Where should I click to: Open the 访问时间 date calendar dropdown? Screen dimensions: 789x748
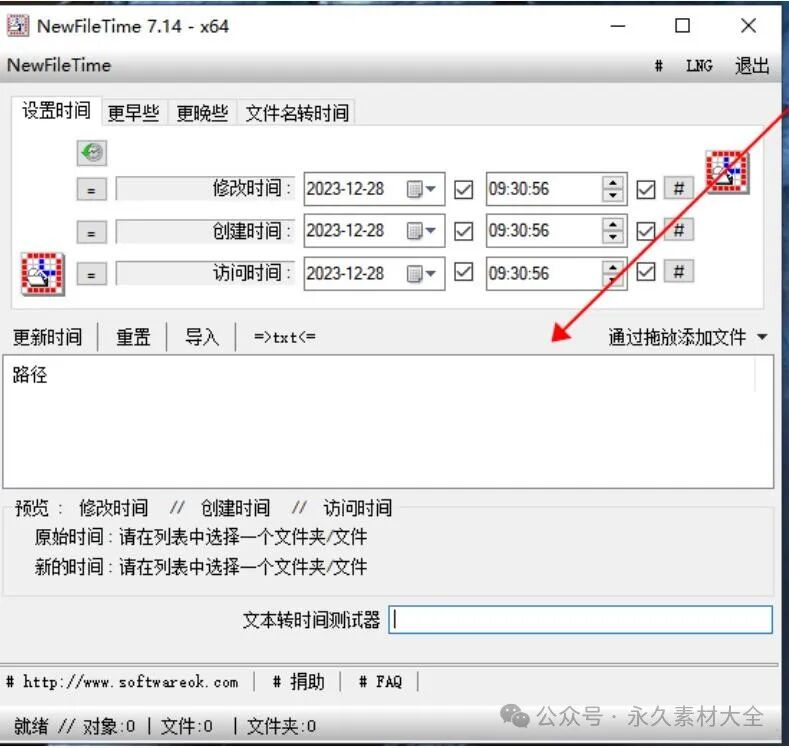point(421,274)
